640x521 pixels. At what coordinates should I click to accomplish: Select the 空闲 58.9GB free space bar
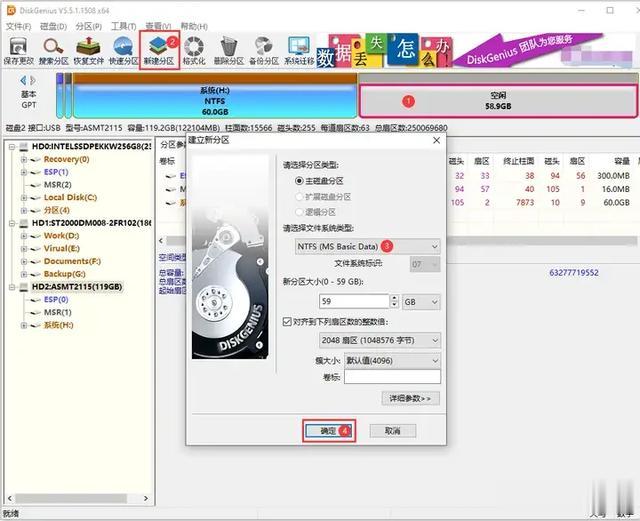(498, 101)
